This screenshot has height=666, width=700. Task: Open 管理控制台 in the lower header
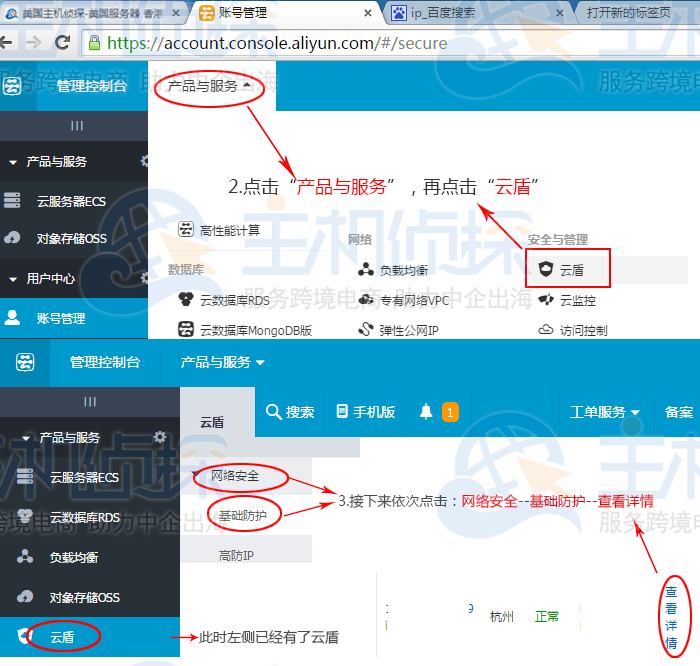[105, 362]
